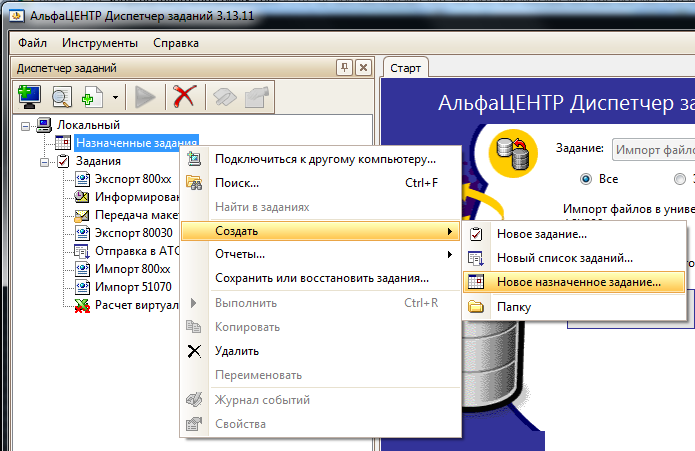The height and width of the screenshot is (451, 695).
Task: Click the Информирование task icon
Action: click(82, 197)
